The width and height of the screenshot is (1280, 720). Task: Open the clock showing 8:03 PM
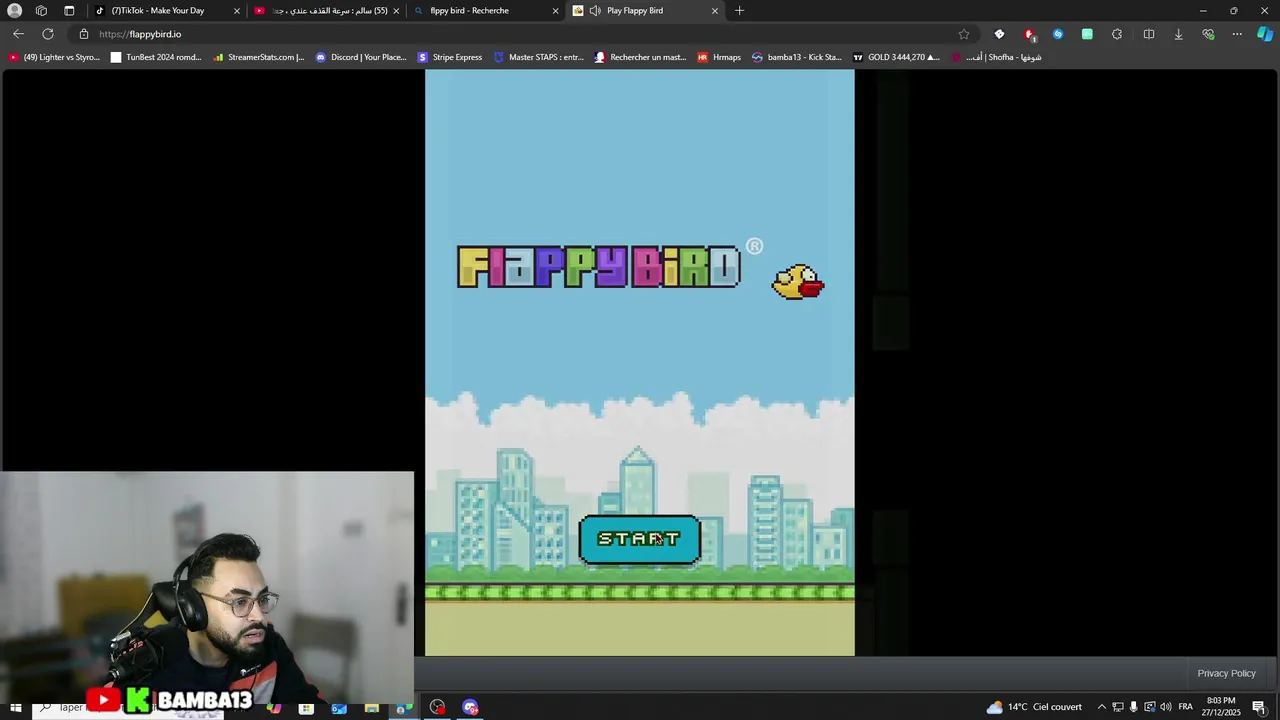click(x=1222, y=706)
